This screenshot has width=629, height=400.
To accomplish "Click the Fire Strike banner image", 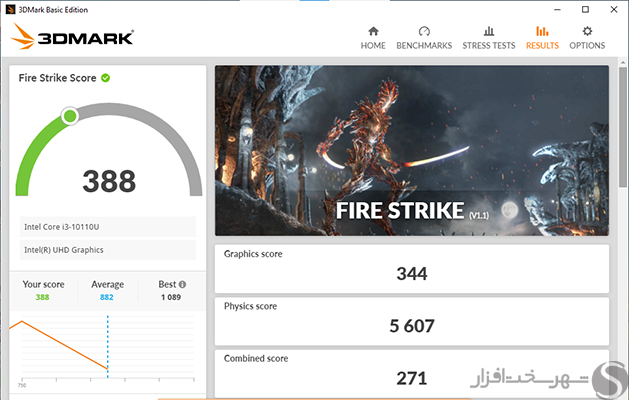I will point(412,150).
